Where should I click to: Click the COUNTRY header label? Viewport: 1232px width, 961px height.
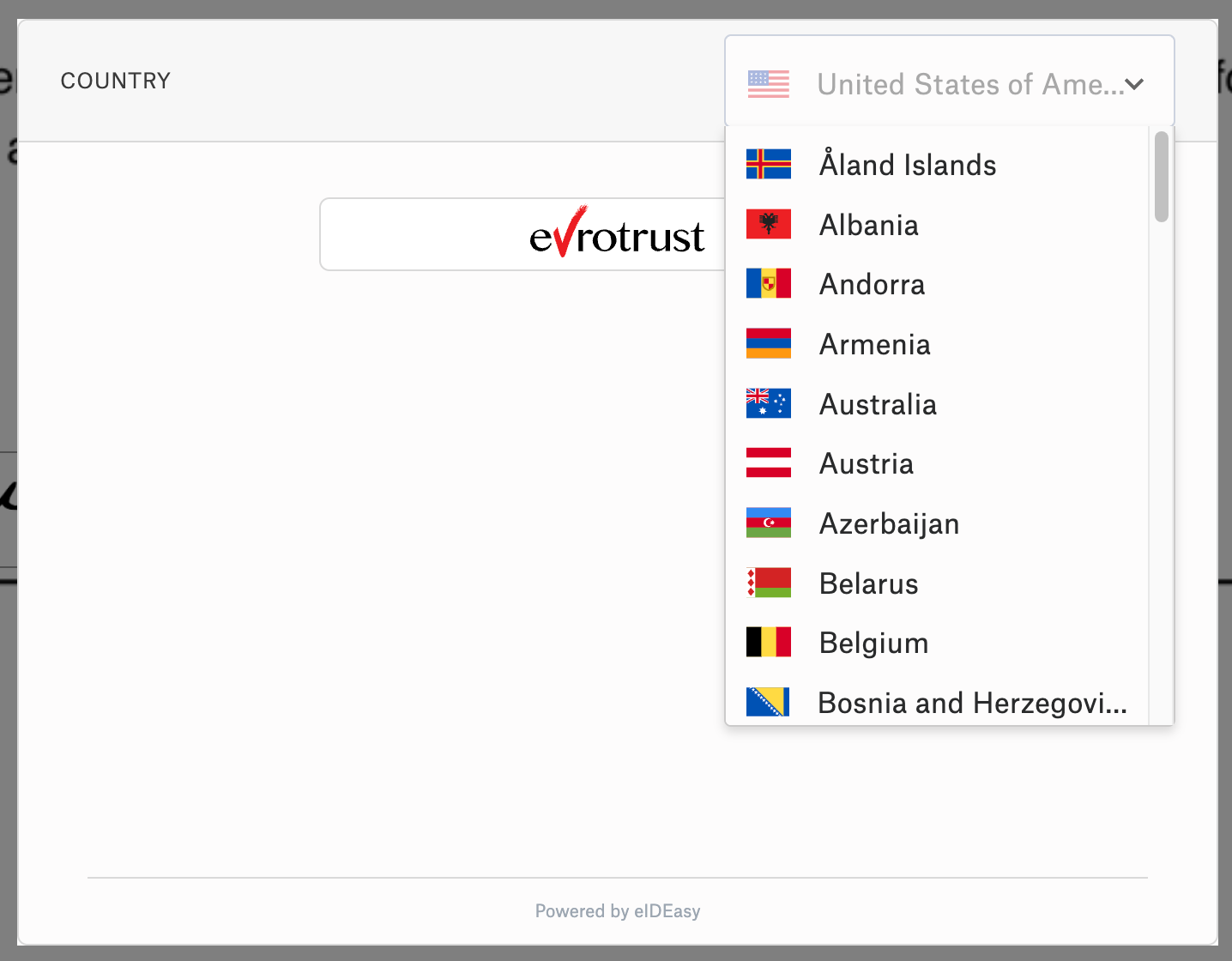pyautogui.click(x=115, y=80)
